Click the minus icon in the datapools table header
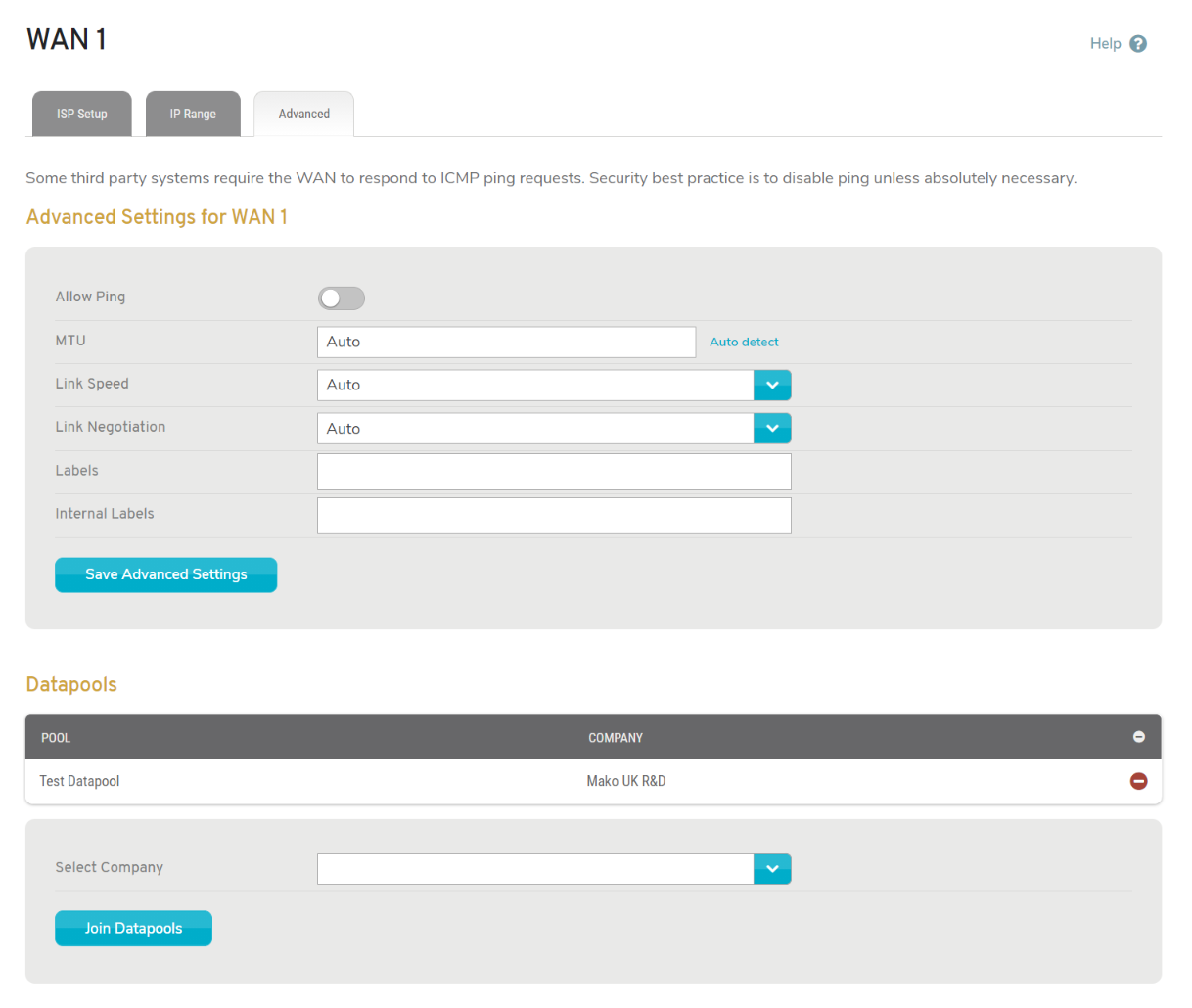Screen dimensions: 1192x1008 pos(1138,737)
